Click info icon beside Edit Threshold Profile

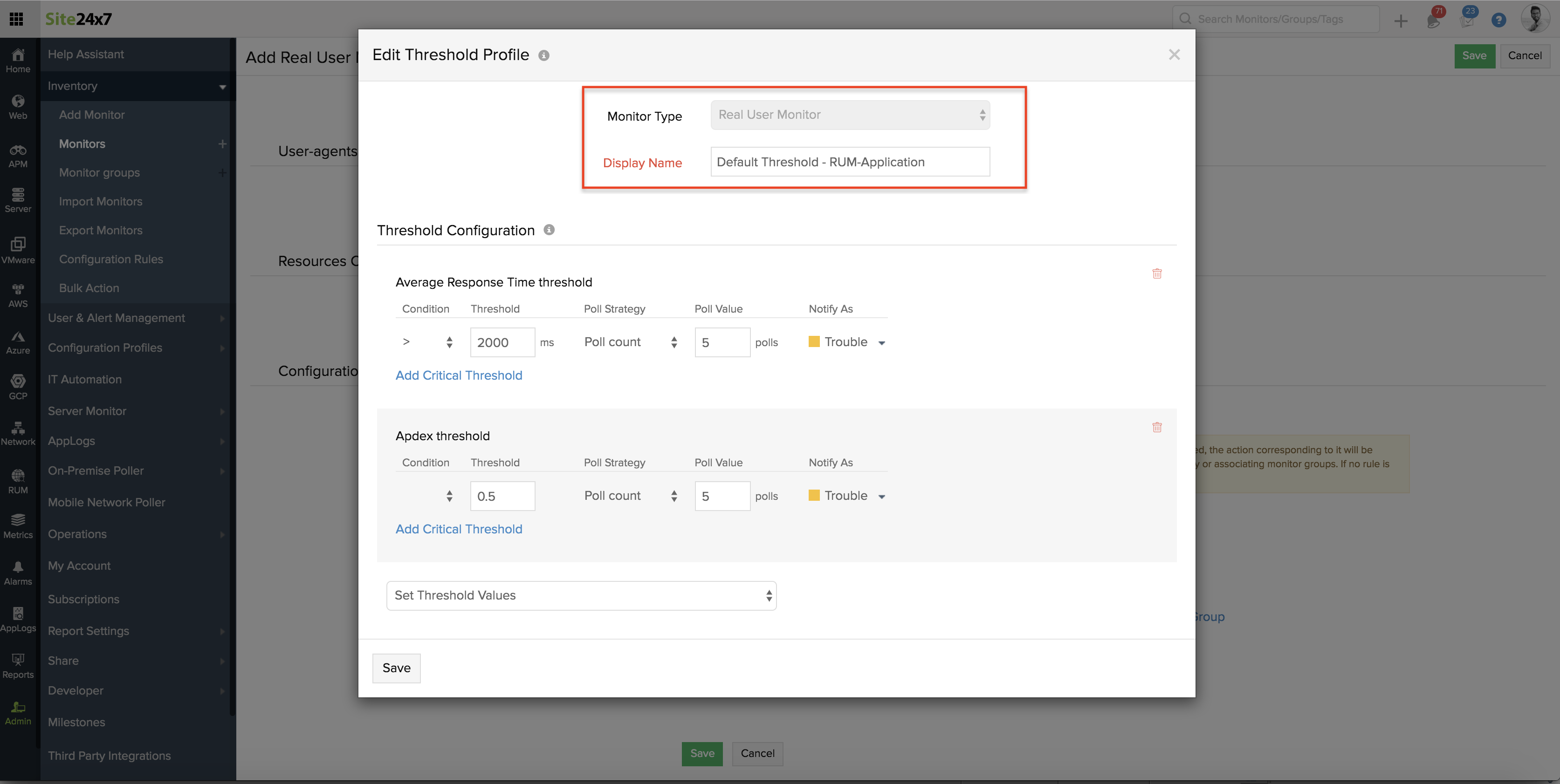544,56
